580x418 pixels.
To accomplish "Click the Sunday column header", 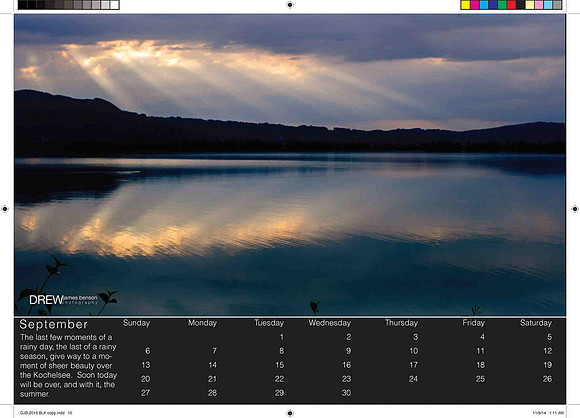I will (x=136, y=323).
